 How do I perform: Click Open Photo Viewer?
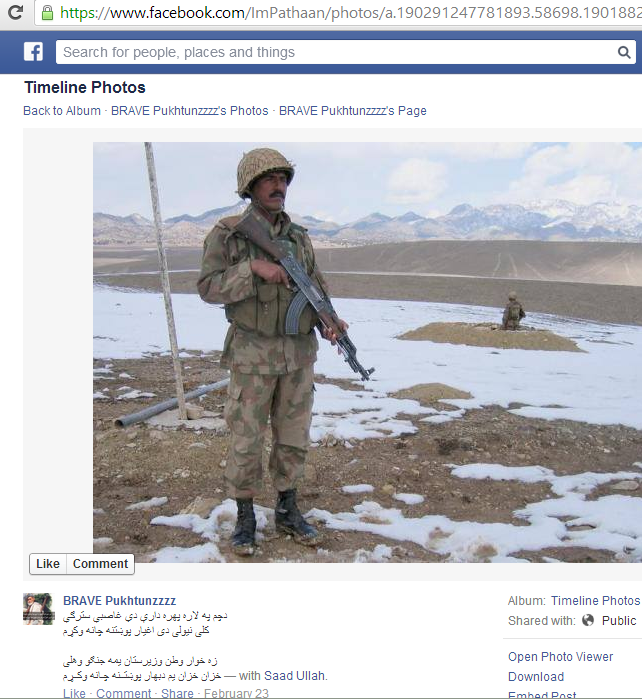tap(560, 657)
